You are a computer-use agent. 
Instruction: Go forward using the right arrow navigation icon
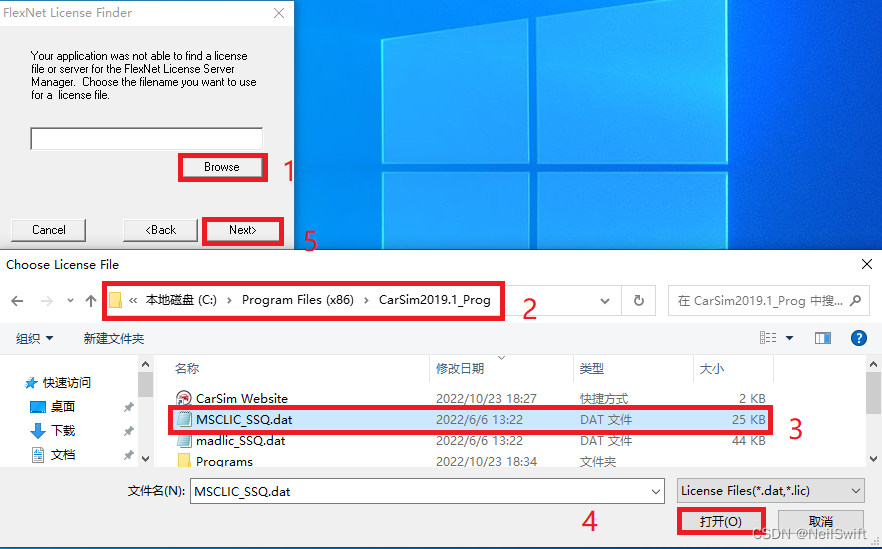[47, 301]
